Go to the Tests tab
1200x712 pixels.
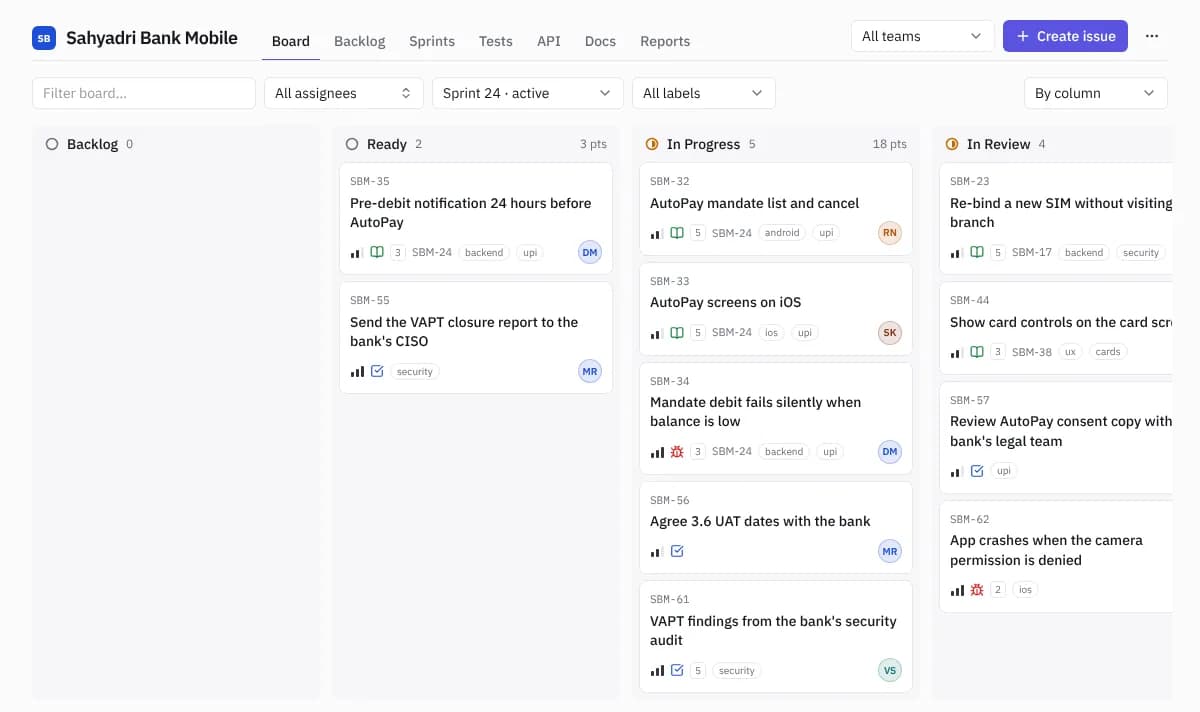point(496,41)
